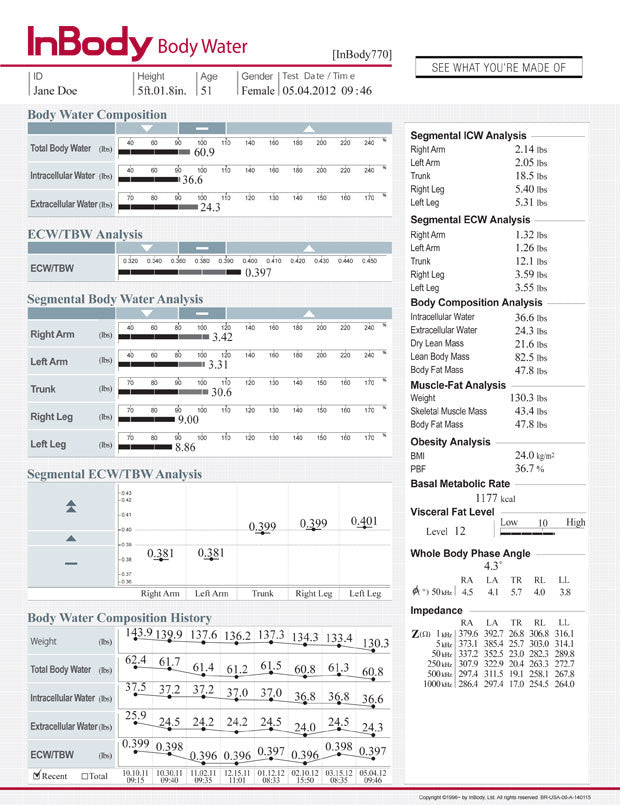
Task: Click the single up-arrow icon in Segmental ECW/TBW legend
Action: (71, 538)
